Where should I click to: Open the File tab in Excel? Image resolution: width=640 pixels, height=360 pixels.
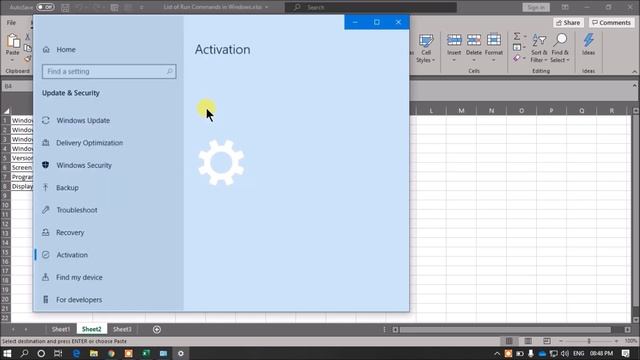tap(11, 23)
